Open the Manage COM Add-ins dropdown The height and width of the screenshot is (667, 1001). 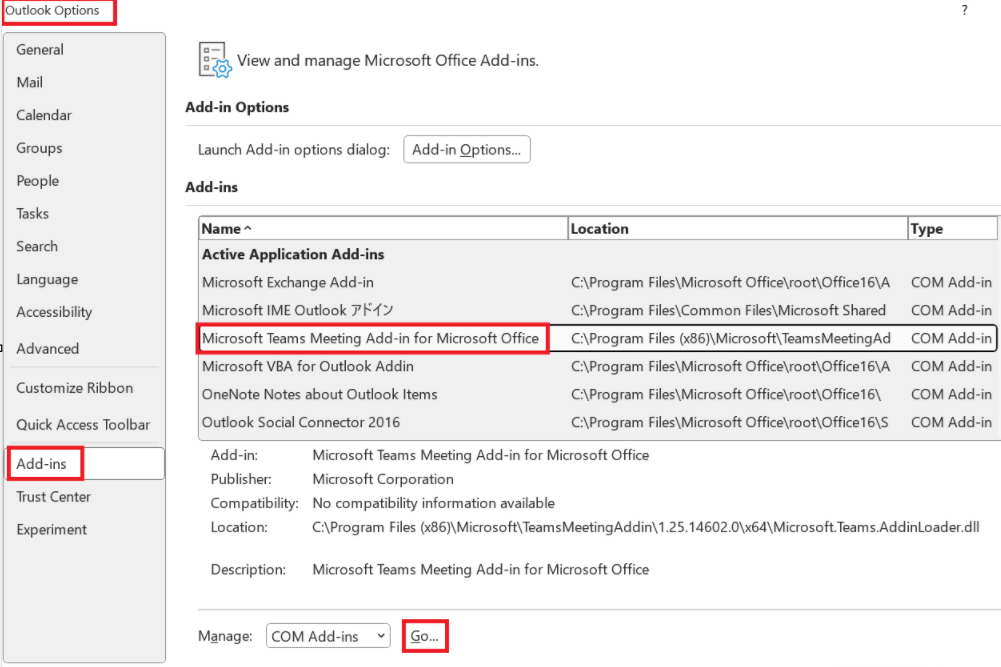(x=327, y=635)
